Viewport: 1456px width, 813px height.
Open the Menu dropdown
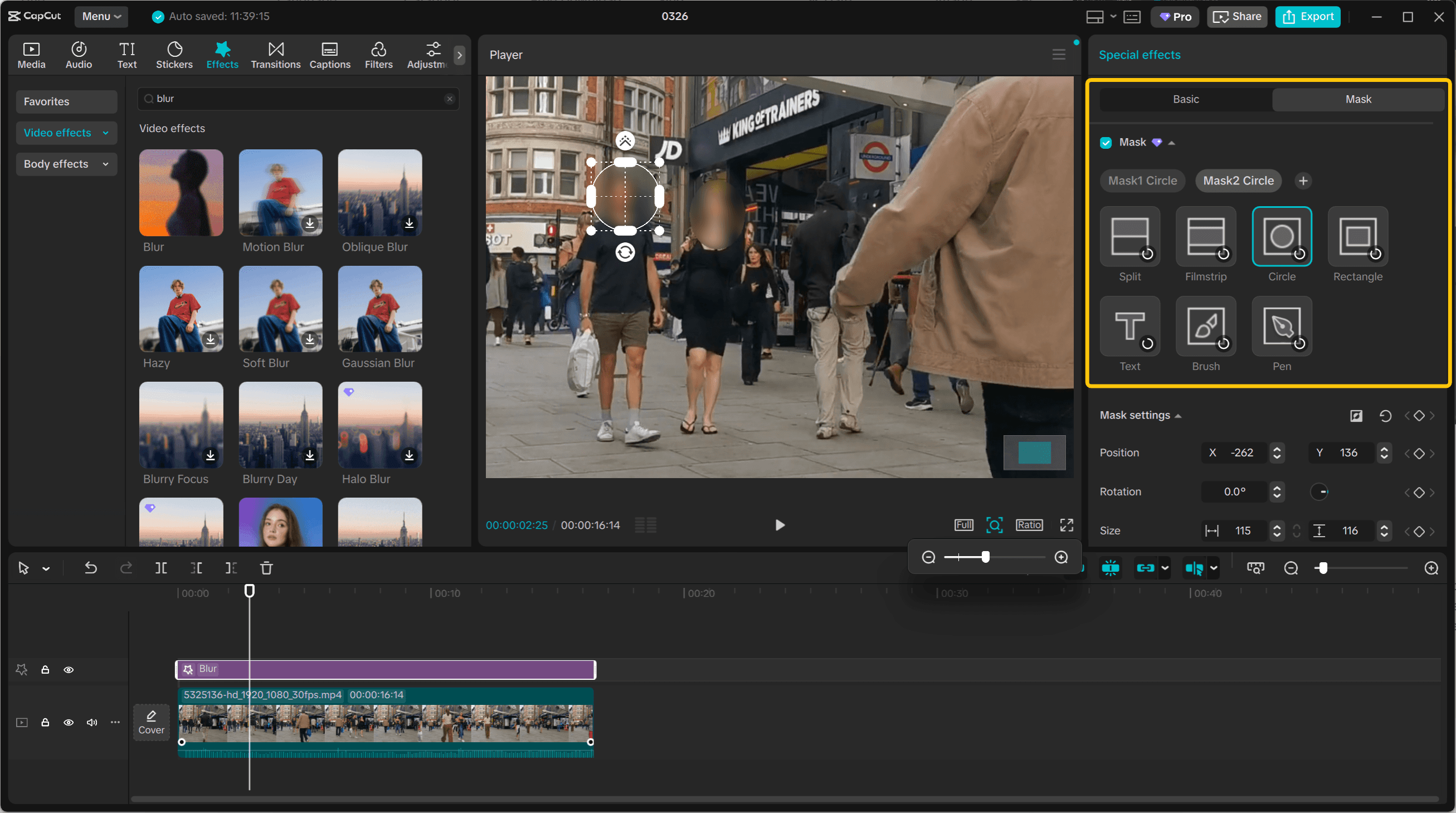(101, 16)
